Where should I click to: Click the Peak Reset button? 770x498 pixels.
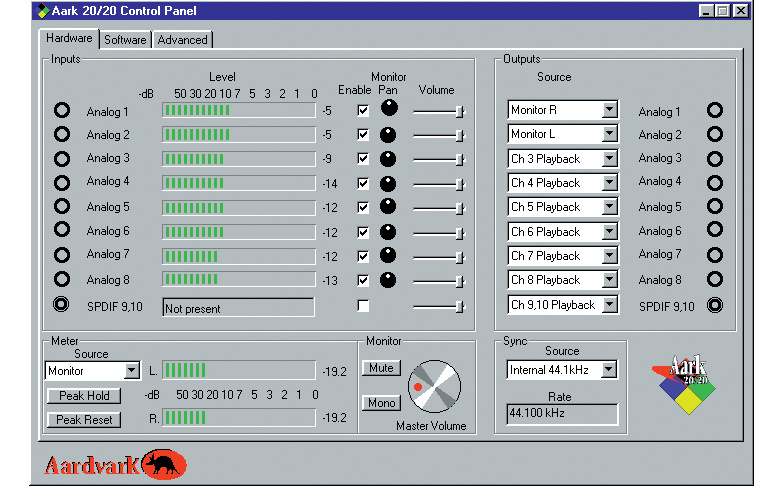click(x=83, y=420)
